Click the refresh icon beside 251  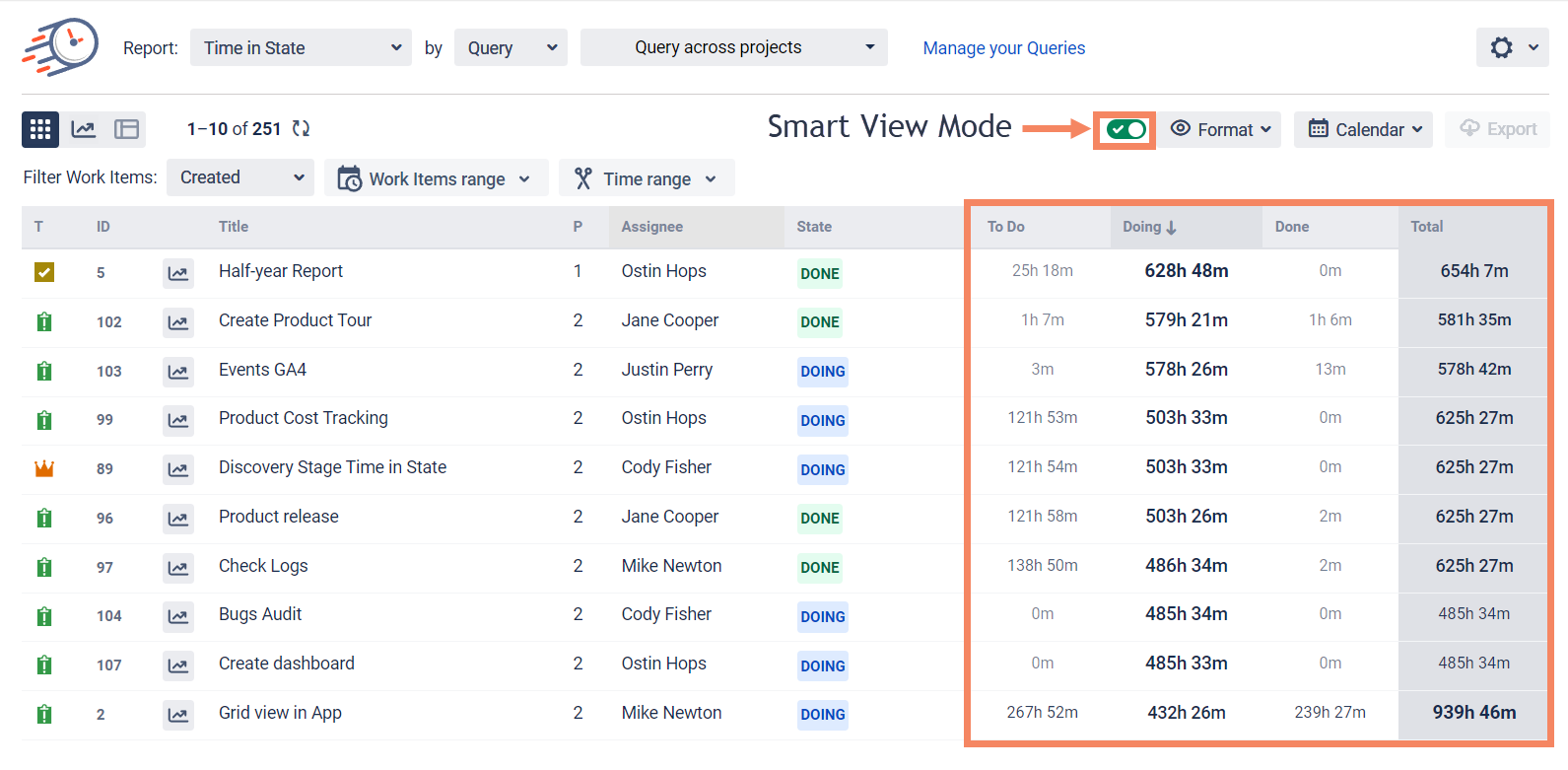[301, 128]
